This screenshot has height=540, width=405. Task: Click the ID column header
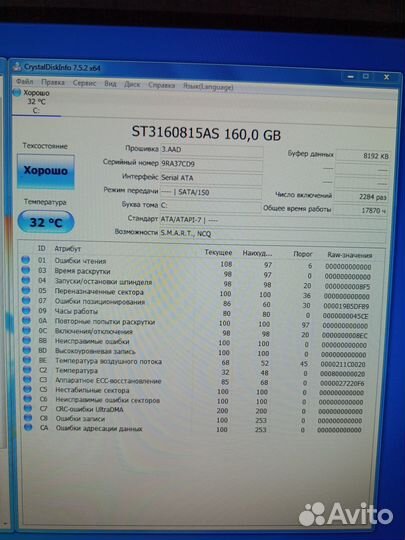[x=42, y=248]
